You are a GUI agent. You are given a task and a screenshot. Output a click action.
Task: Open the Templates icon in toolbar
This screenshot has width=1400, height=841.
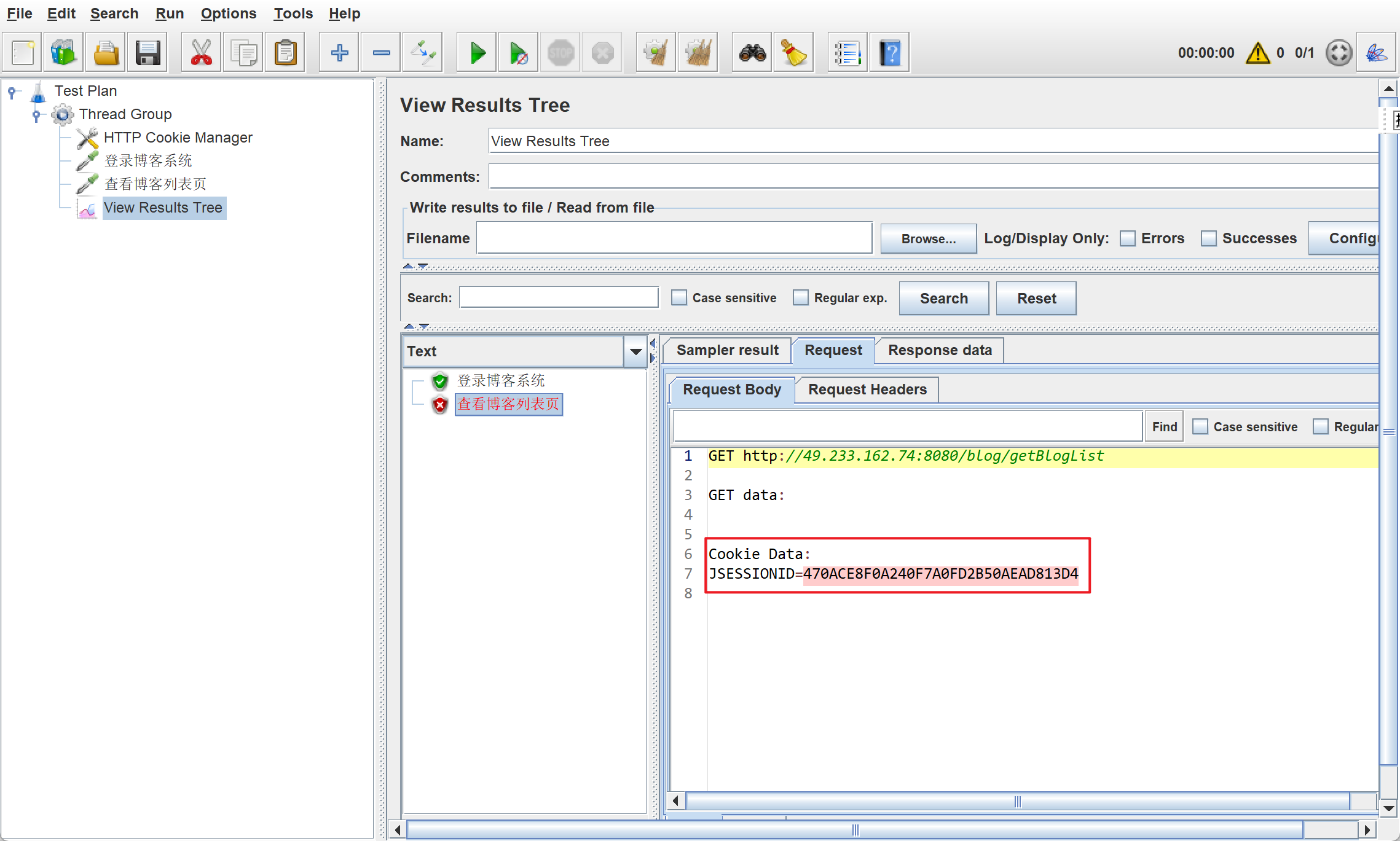(63, 53)
